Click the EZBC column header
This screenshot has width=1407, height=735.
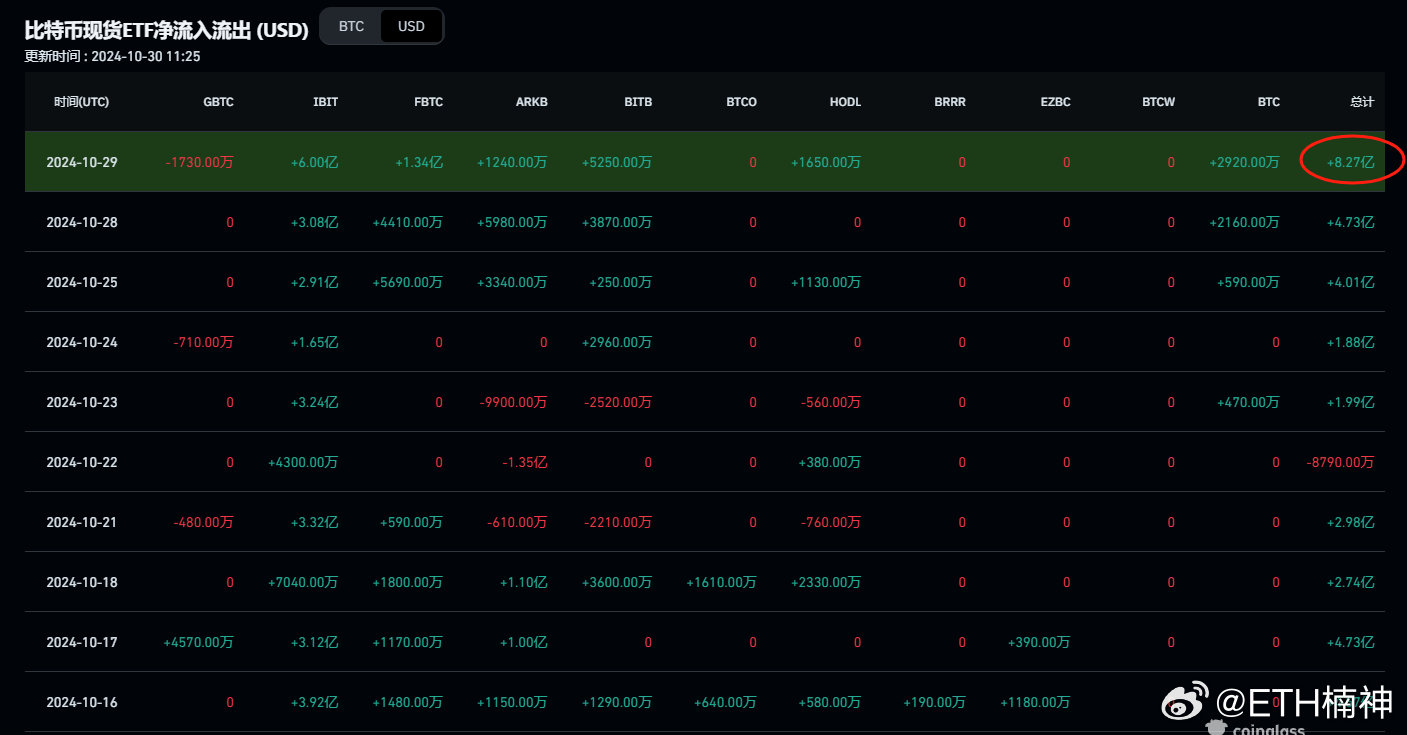click(1055, 102)
